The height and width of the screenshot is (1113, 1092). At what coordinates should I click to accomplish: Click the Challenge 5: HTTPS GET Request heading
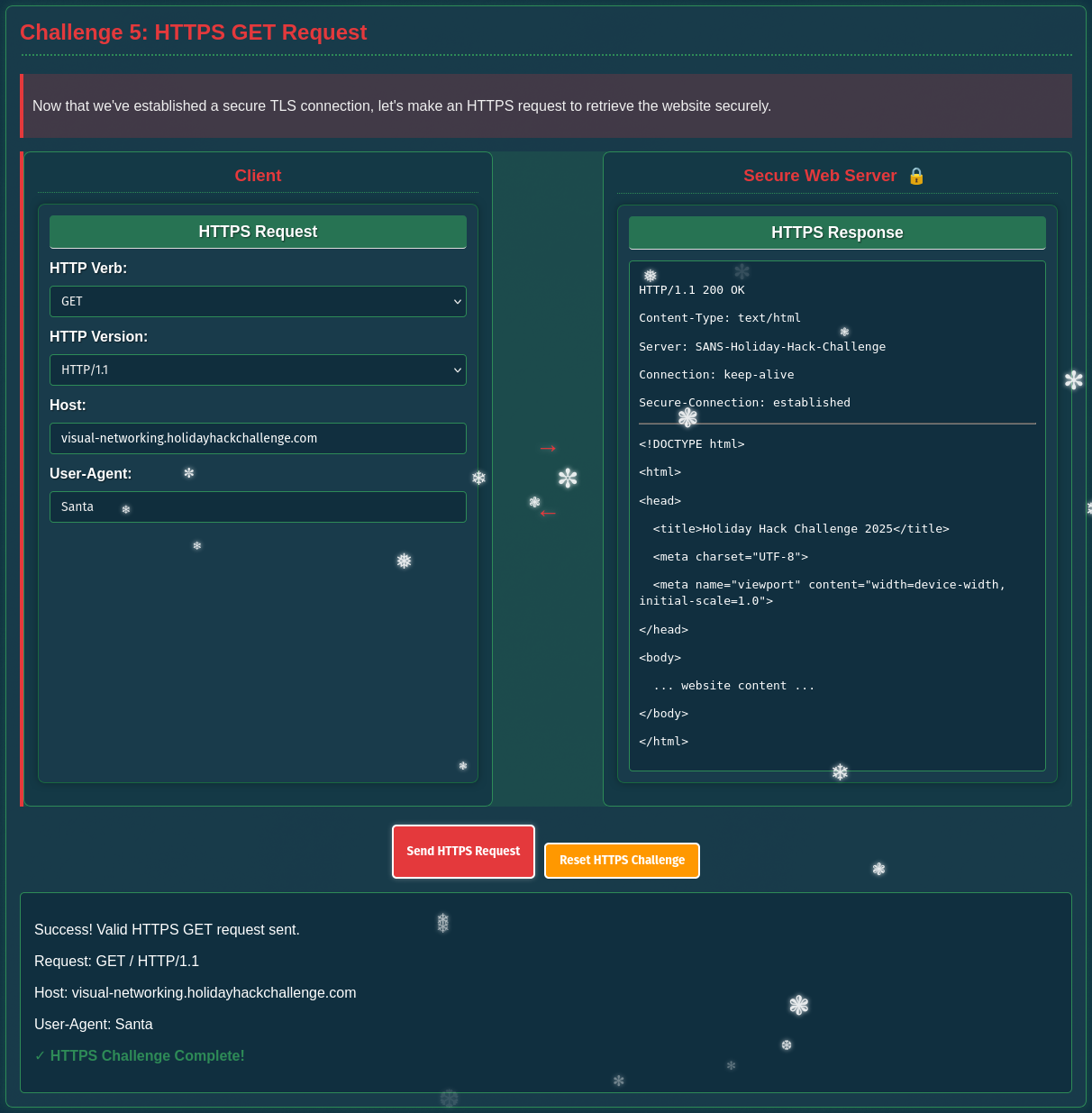click(194, 32)
